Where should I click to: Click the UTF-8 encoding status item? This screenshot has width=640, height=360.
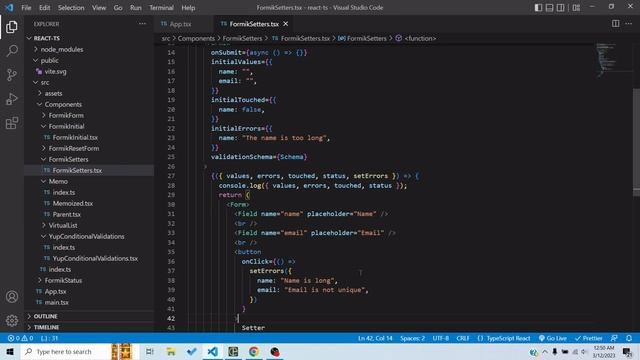coord(440,338)
